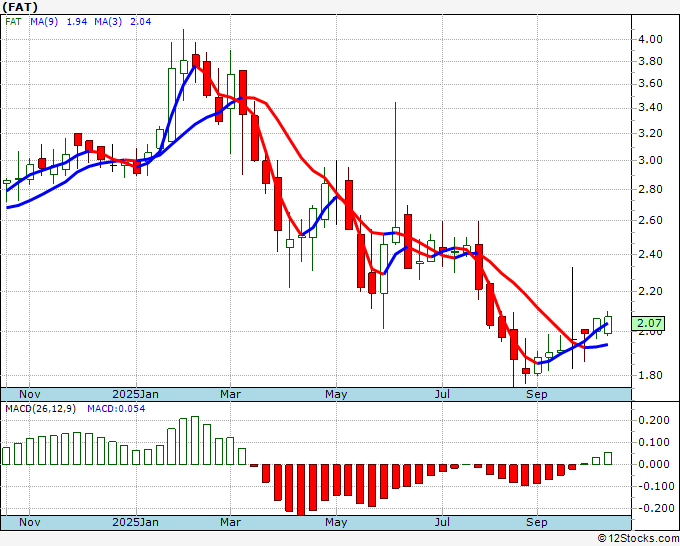Click the 2.60 price axis label
This screenshot has height=546, width=680.
(x=651, y=220)
